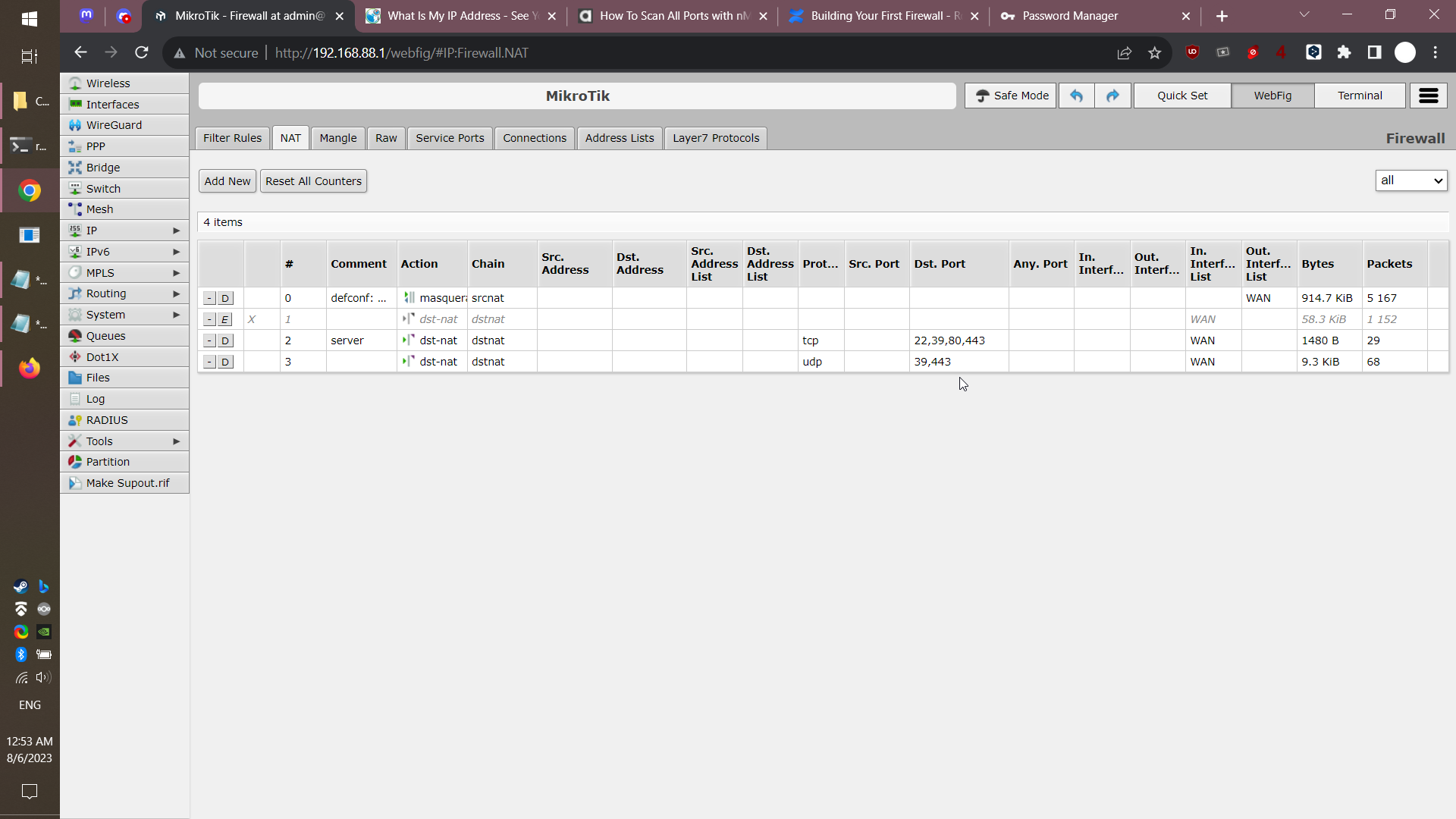Click Firefox icon in taskbar
The image size is (1456, 819).
[30, 369]
